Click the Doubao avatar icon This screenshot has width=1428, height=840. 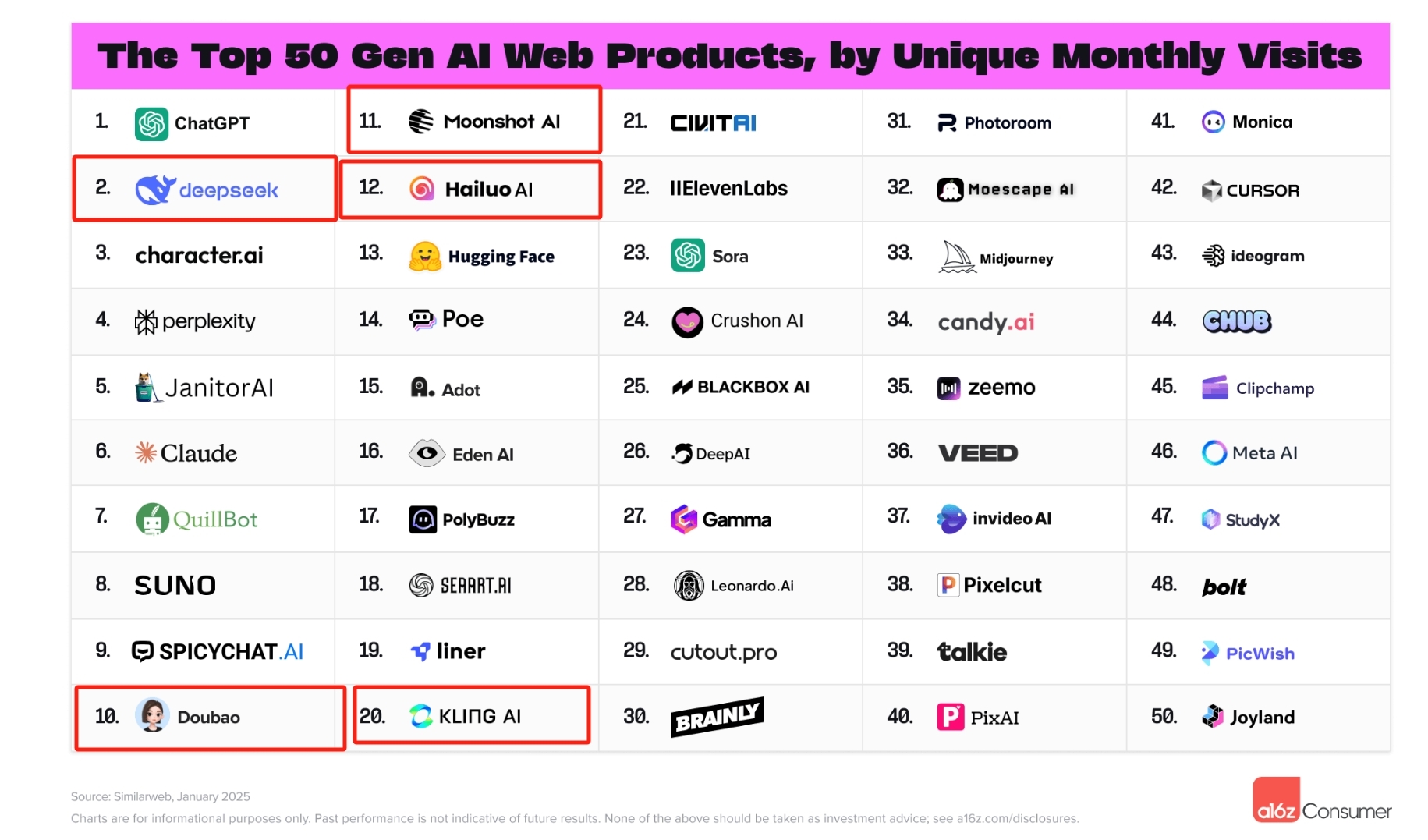click(x=152, y=715)
